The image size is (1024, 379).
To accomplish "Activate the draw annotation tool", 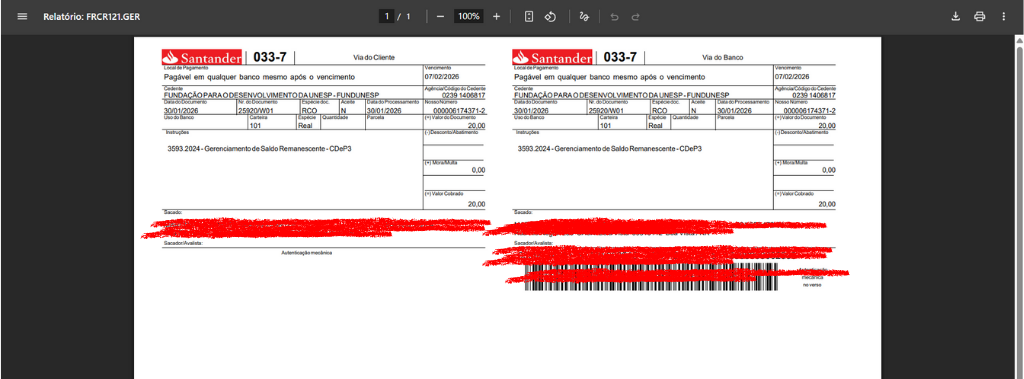I will pos(584,16).
